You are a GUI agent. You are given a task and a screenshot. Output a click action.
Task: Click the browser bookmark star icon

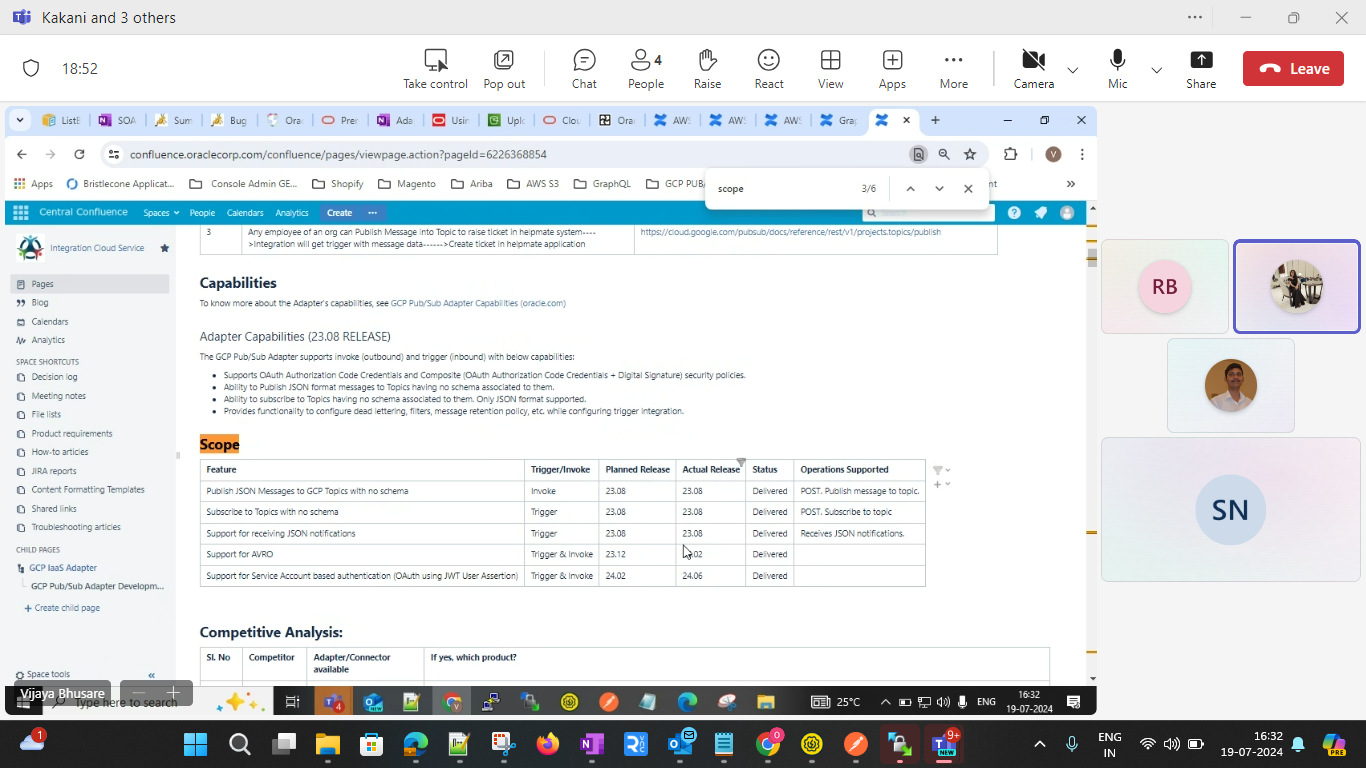(x=970, y=154)
